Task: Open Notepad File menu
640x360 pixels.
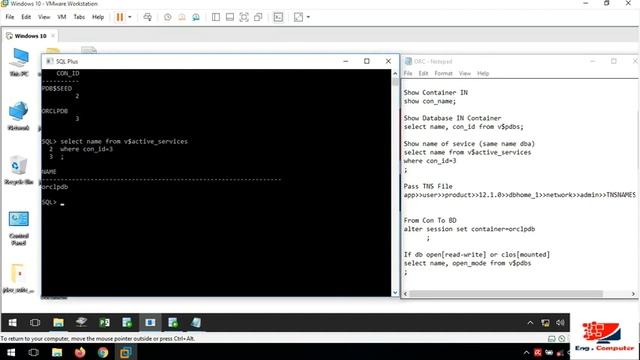Action: (x=408, y=73)
